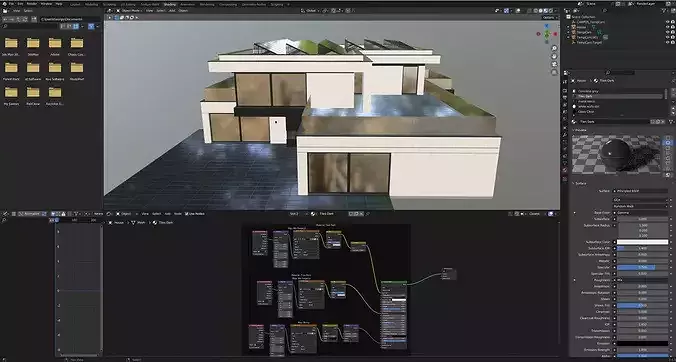This screenshot has height=362, width=676.
Task: Select the Glass Clear material slot
Action: click(617, 111)
